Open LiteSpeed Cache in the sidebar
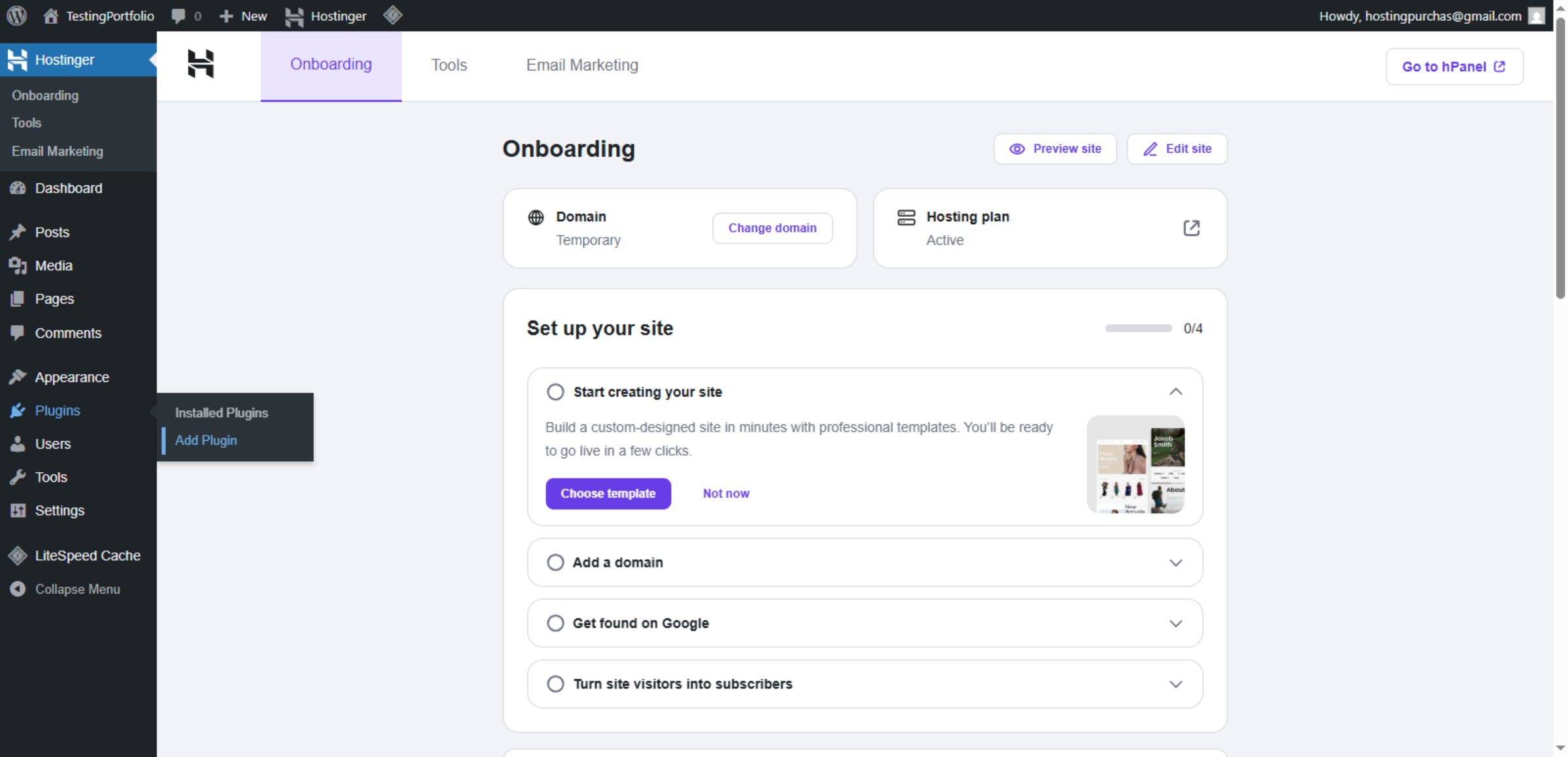 (88, 556)
